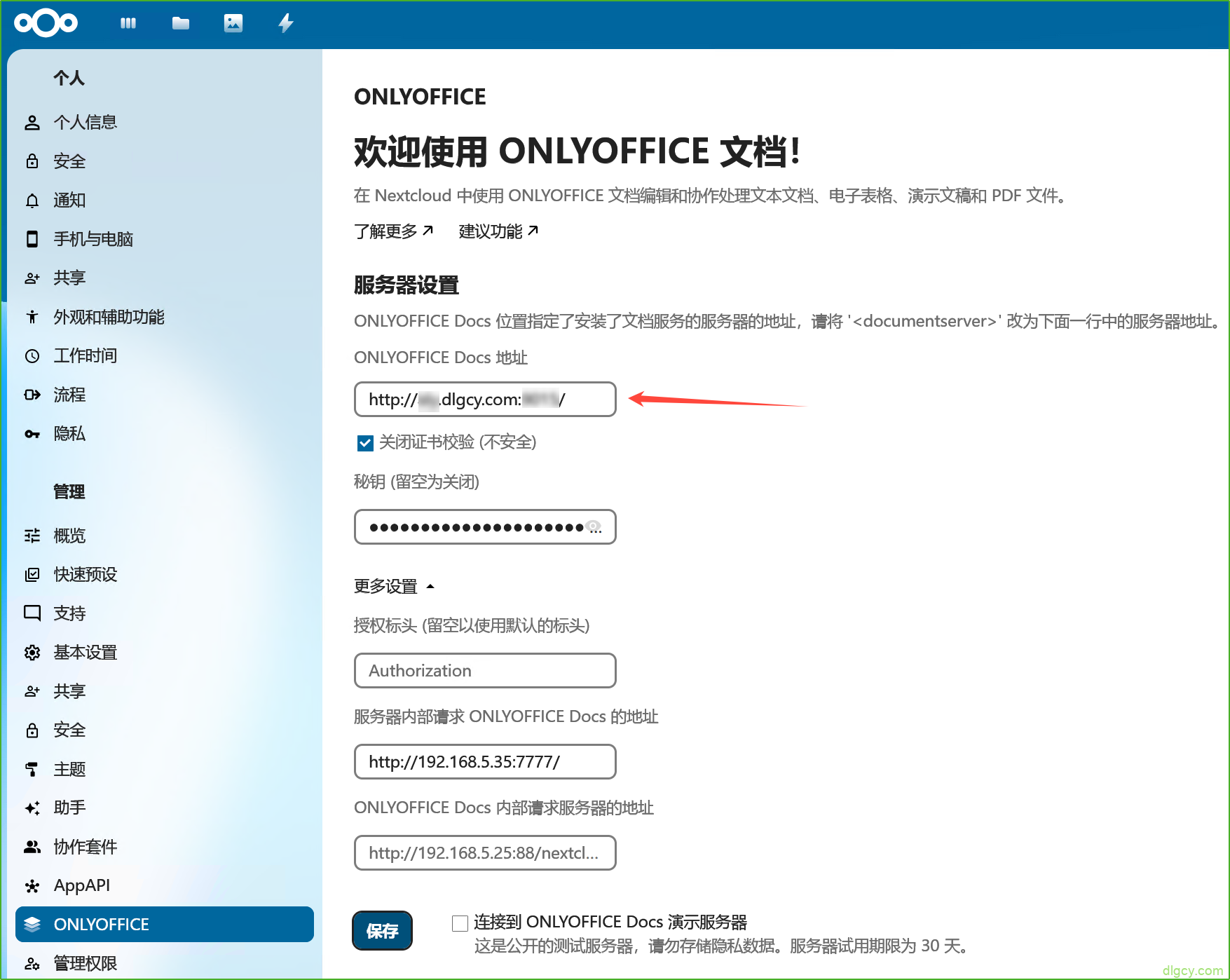This screenshot has width=1230, height=980.
Task: Click the 授权标头 Authorization field
Action: click(485, 671)
